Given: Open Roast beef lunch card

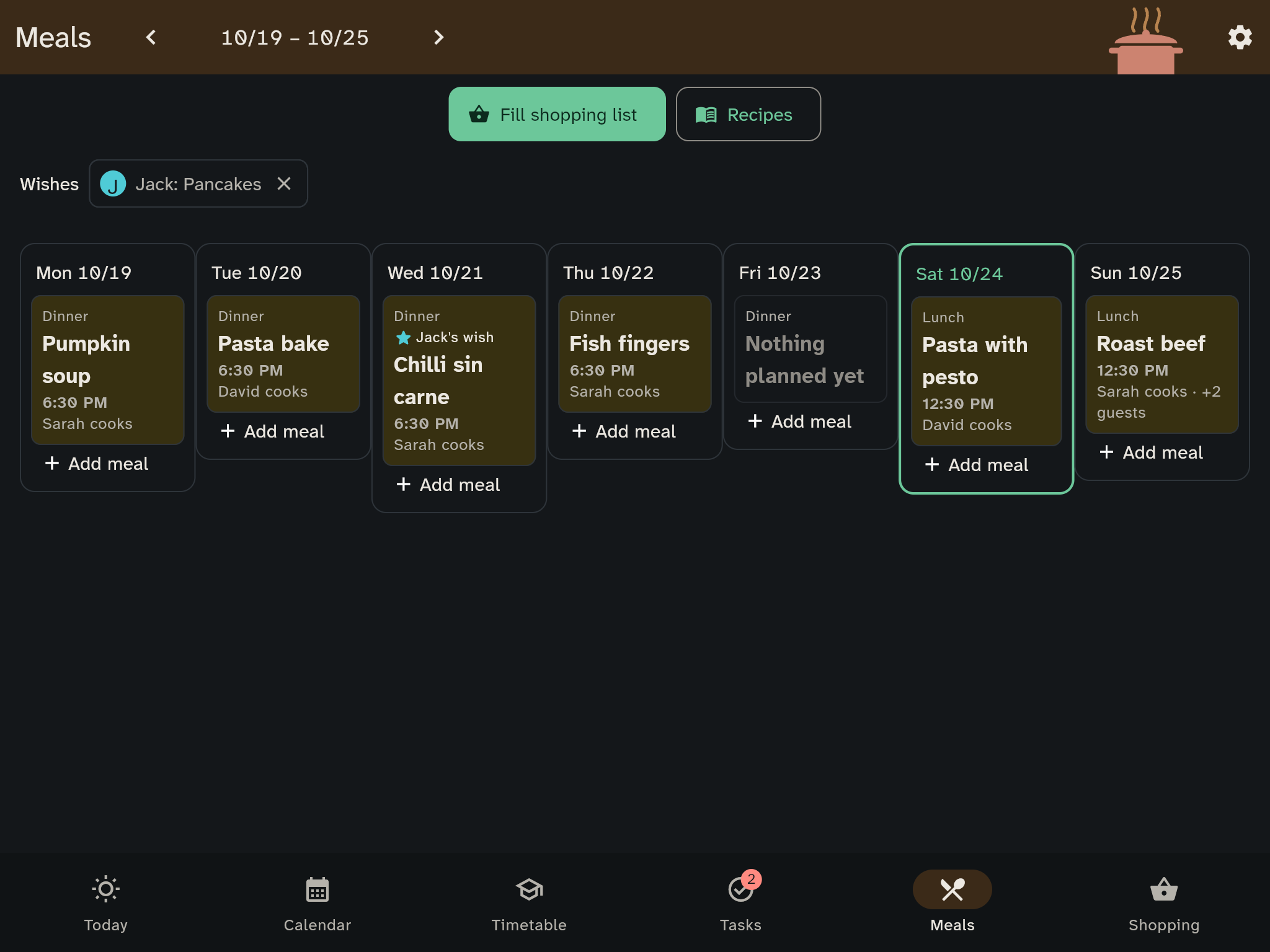Looking at the screenshot, I should [1162, 364].
